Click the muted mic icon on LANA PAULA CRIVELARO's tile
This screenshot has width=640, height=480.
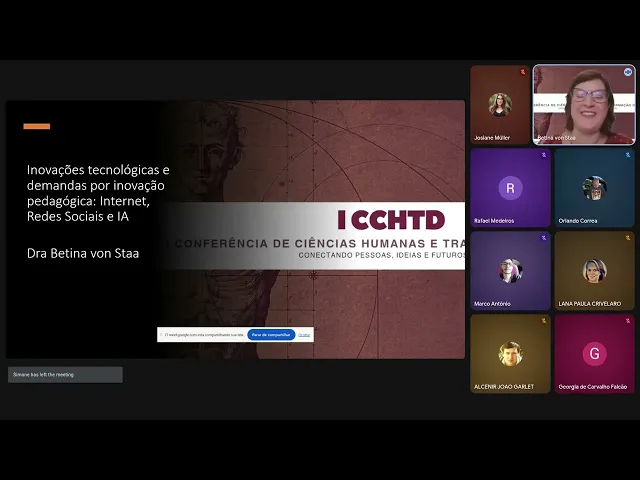(x=628, y=238)
